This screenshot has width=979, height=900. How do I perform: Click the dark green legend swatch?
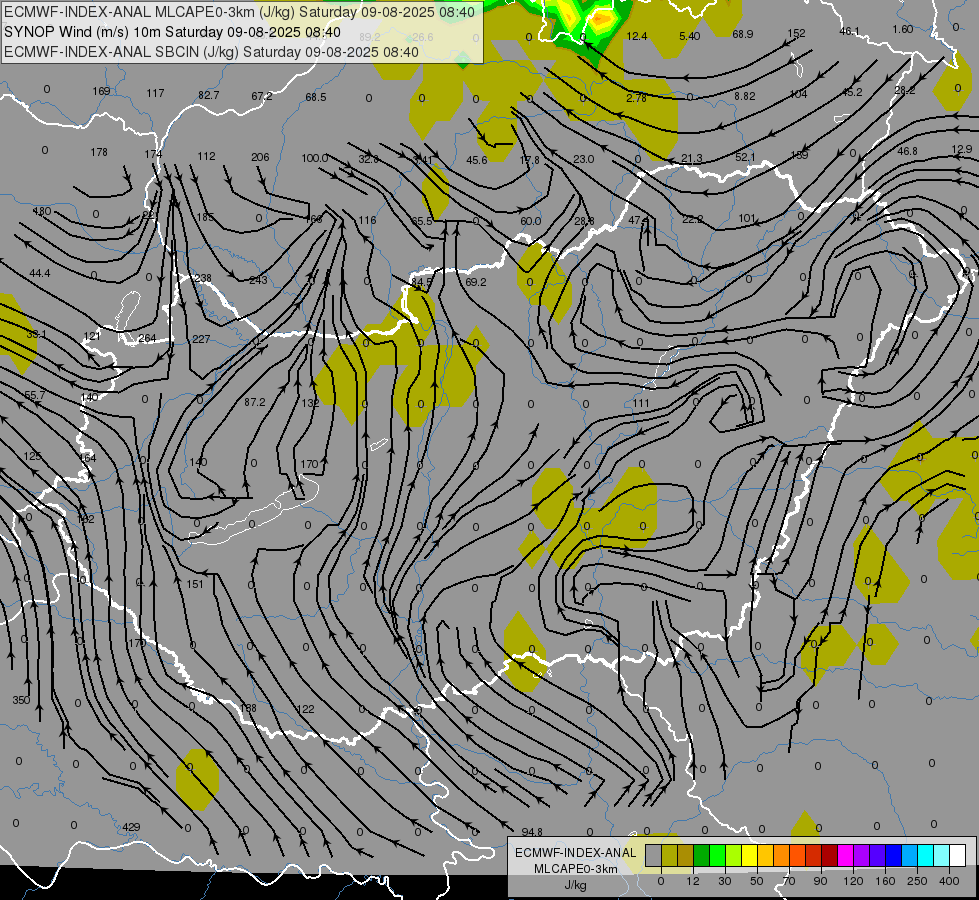pyautogui.click(x=702, y=856)
